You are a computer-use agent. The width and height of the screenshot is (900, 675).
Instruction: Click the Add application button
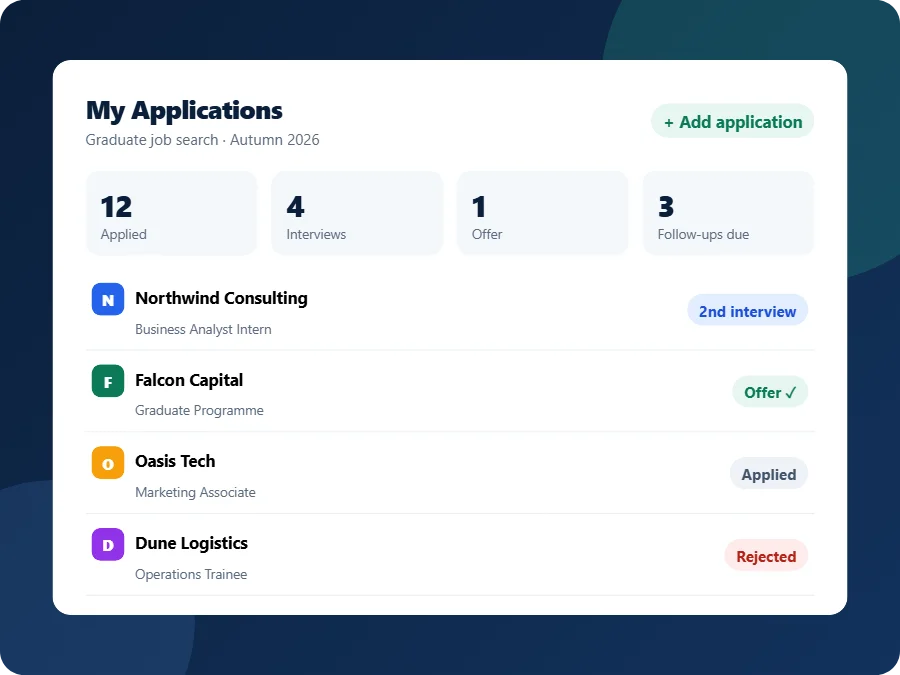coord(732,121)
